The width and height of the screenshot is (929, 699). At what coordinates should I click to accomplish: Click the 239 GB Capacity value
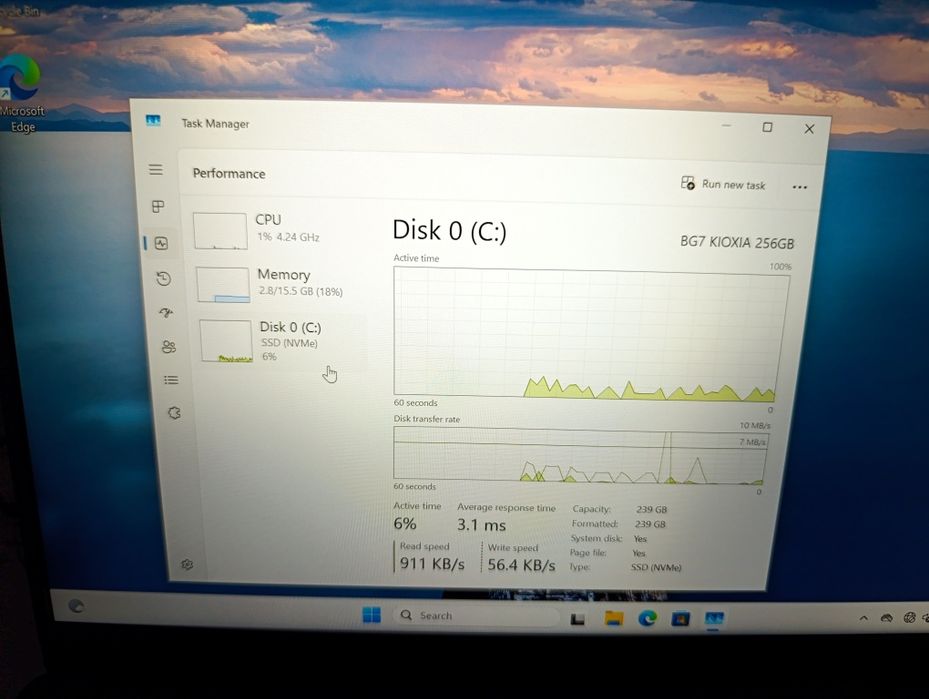coord(652,509)
